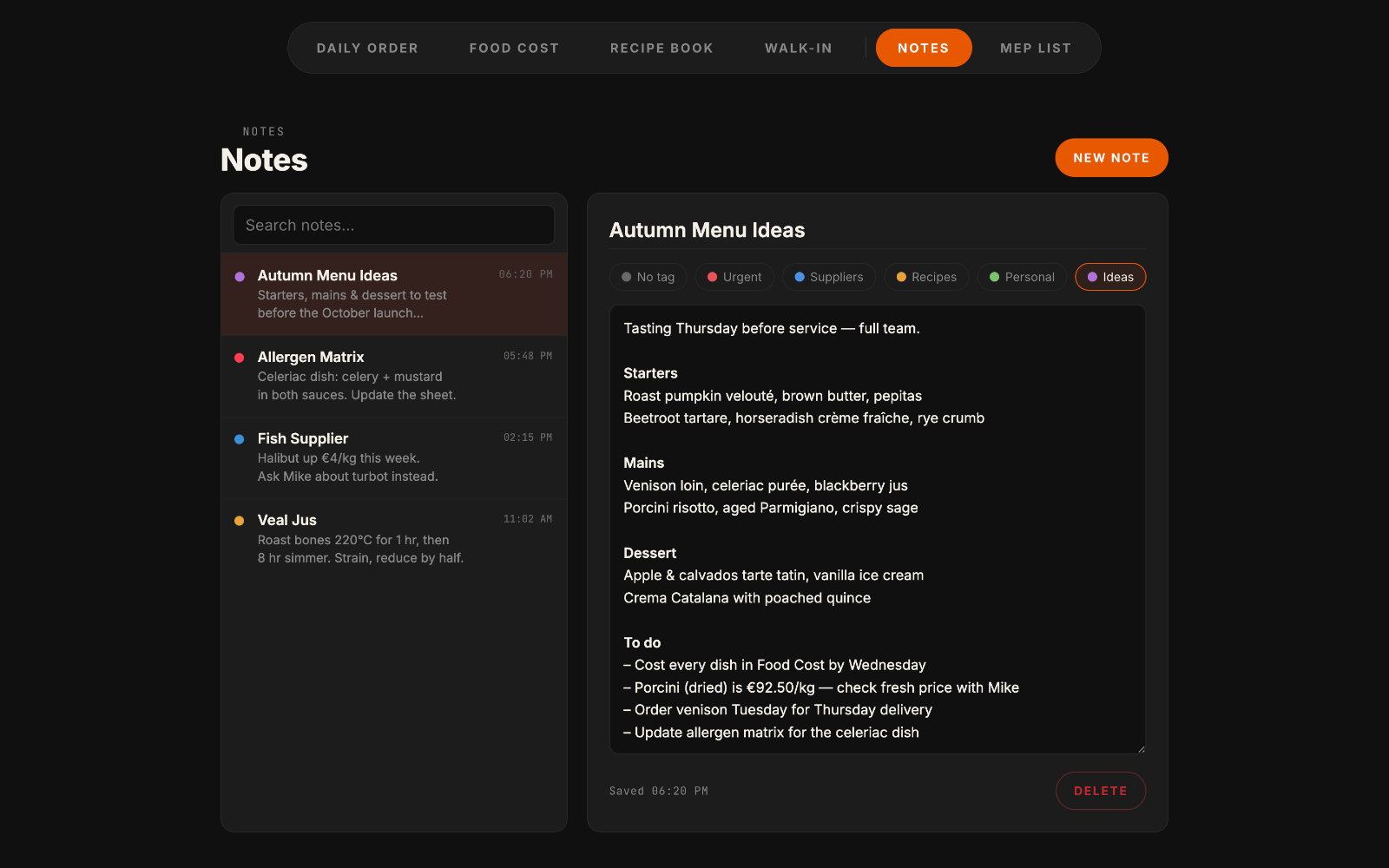Screen dimensions: 1389x868
Task: Focus the Search notes field
Action: click(x=394, y=225)
